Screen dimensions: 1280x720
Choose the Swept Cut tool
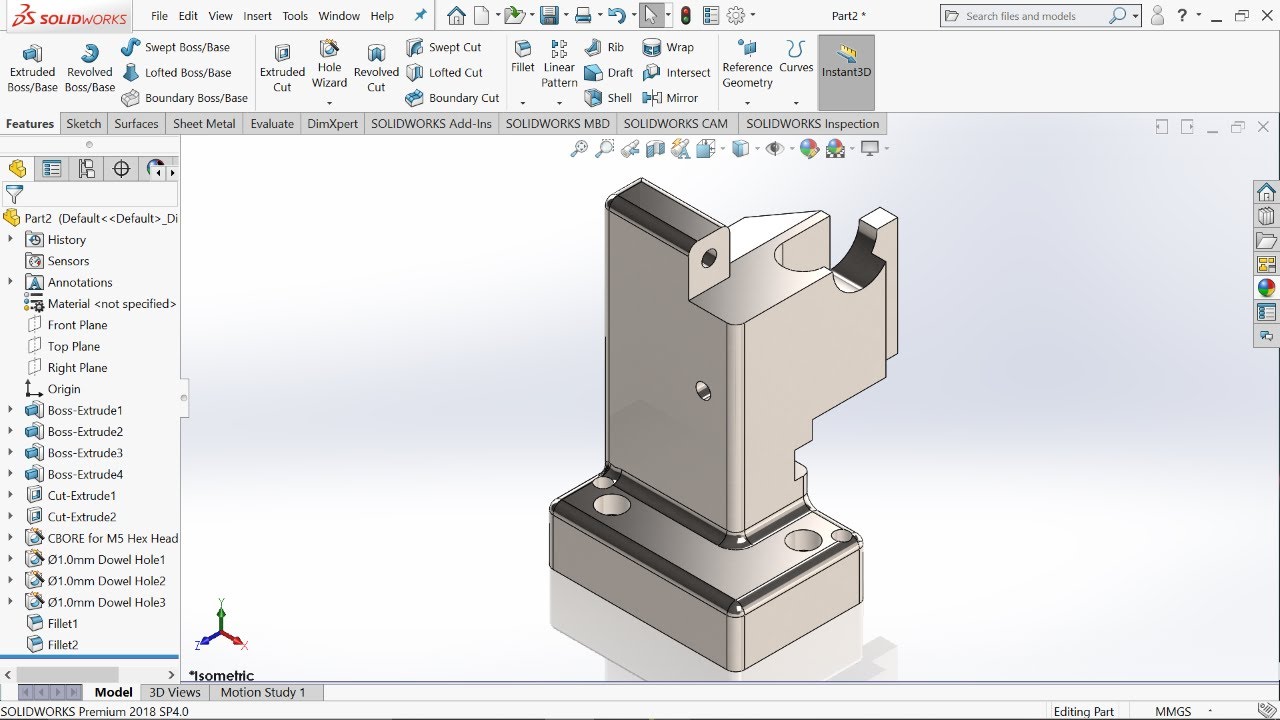444,47
